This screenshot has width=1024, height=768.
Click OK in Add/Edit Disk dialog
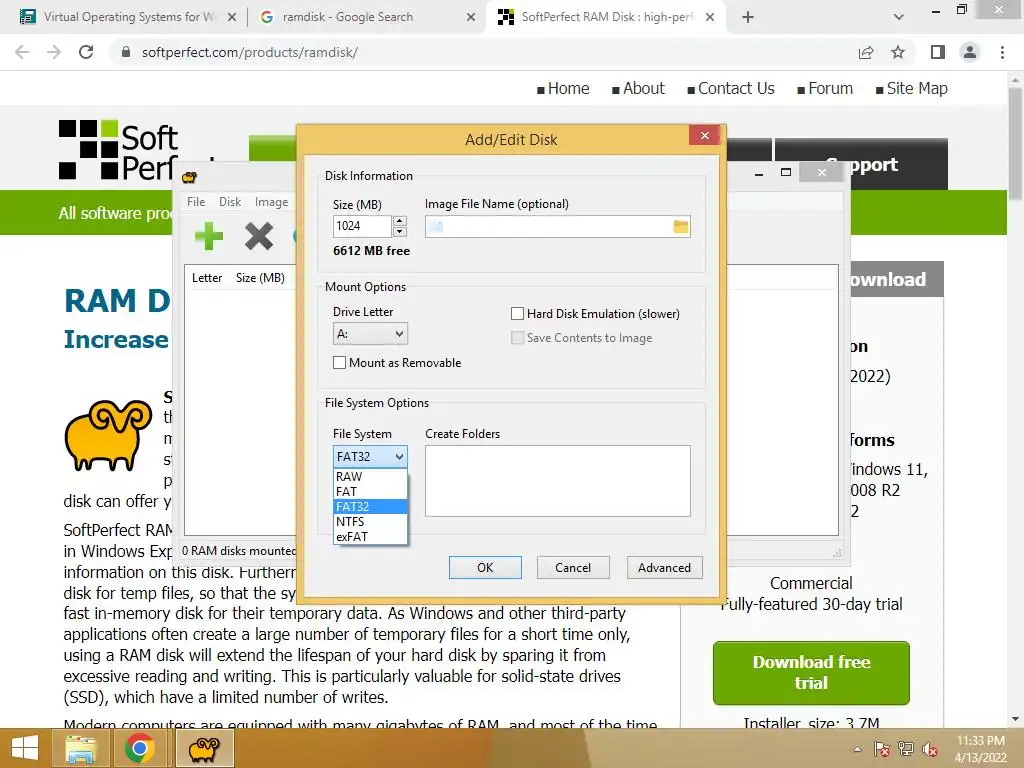point(485,568)
